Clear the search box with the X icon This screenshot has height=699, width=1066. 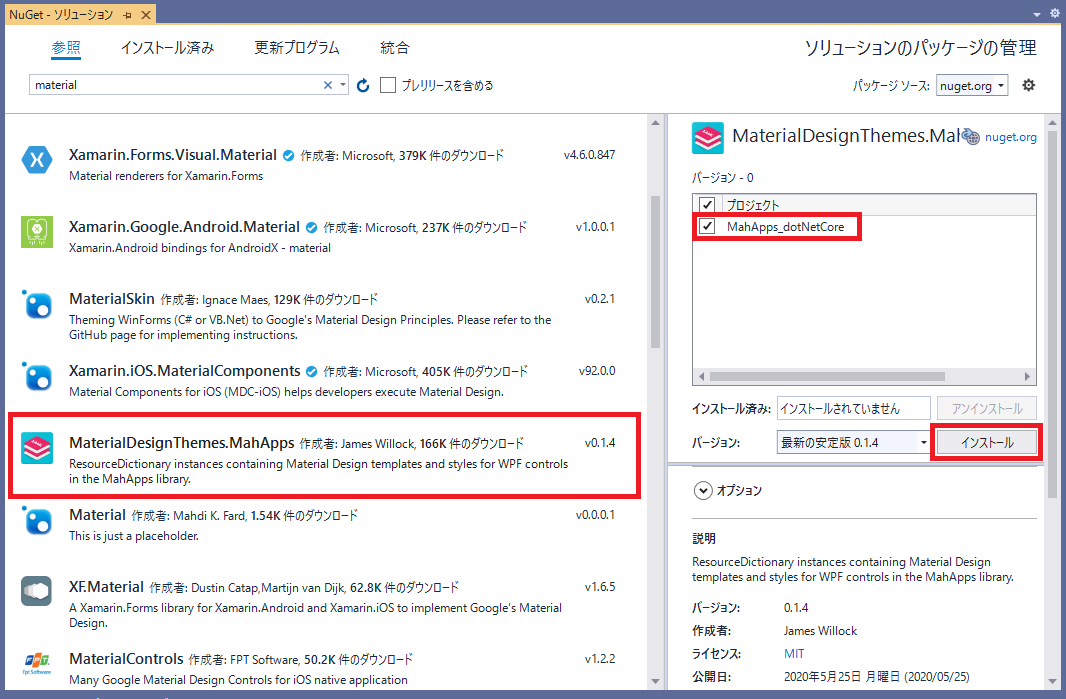[328, 85]
